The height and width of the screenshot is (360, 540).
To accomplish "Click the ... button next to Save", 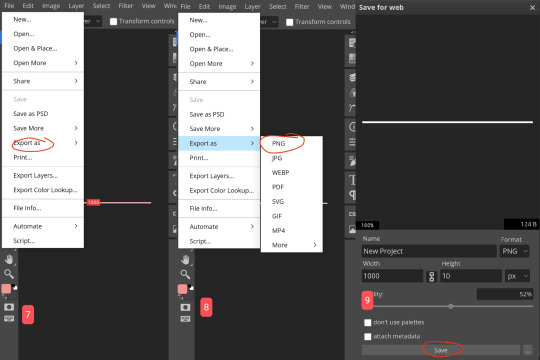I will 528,350.
